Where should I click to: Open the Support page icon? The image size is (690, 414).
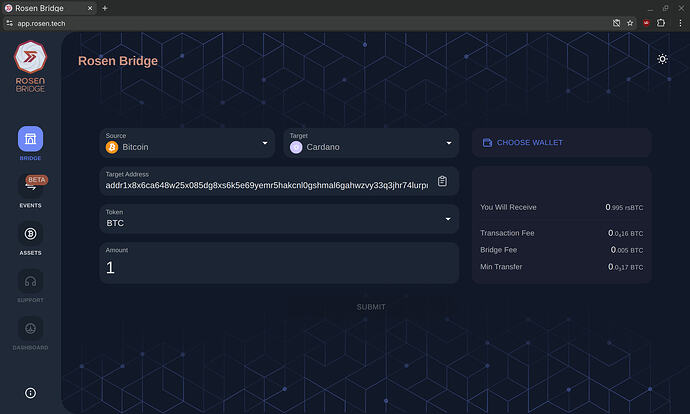point(30,282)
